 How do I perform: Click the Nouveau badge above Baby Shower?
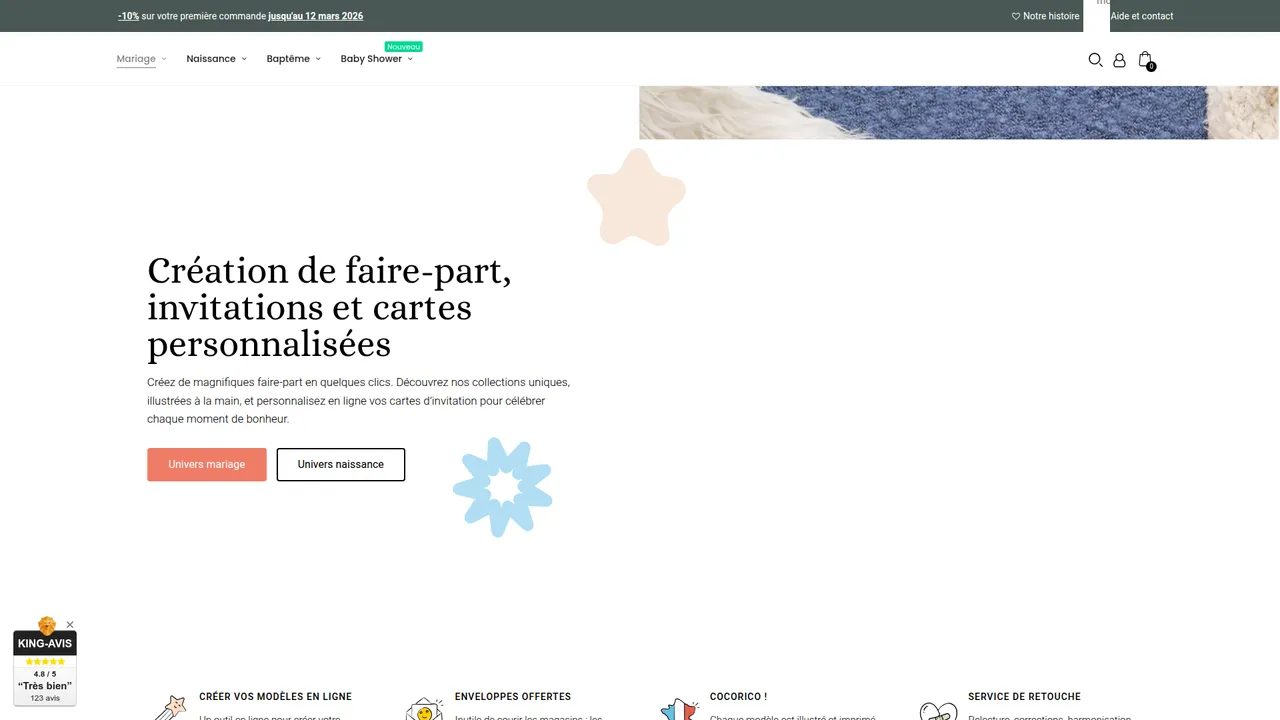404,47
